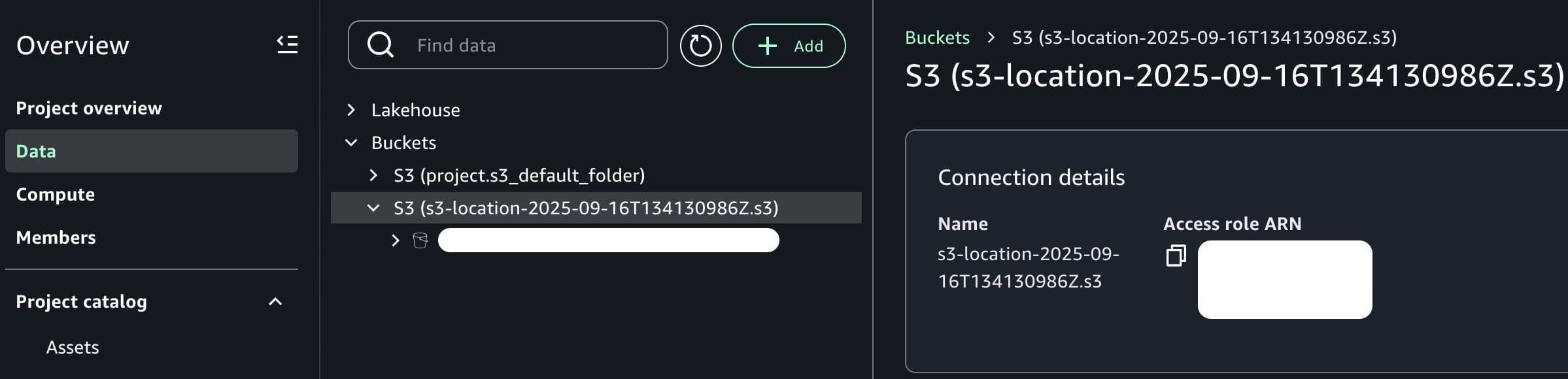Viewport: 1568px width, 379px height.
Task: Open the Members page
Action: tap(56, 237)
